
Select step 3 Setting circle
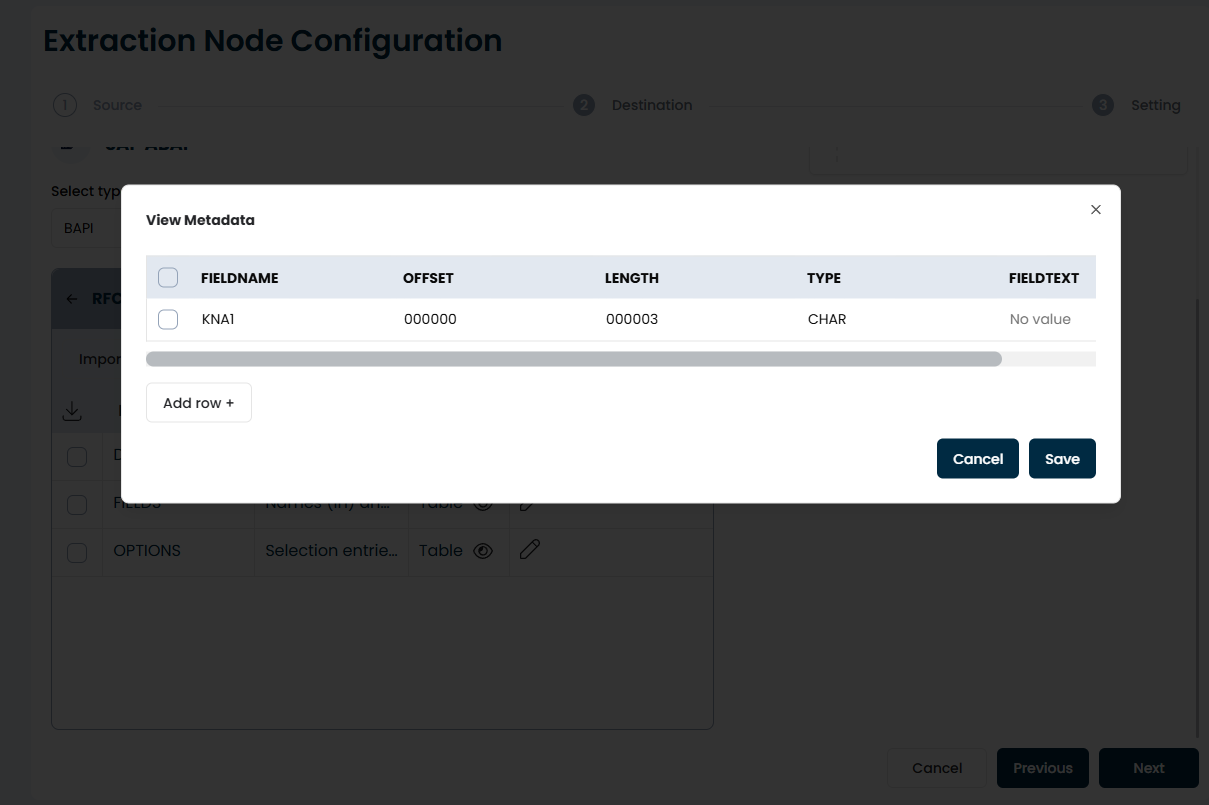coord(1102,105)
